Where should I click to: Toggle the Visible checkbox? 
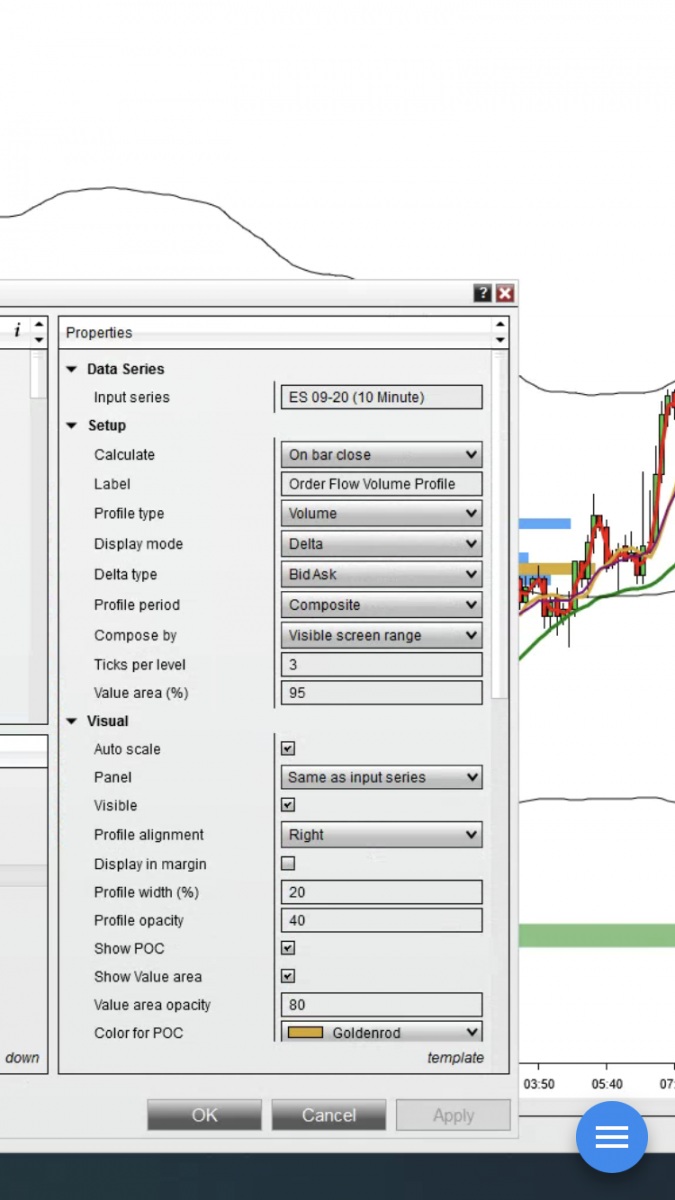288,805
